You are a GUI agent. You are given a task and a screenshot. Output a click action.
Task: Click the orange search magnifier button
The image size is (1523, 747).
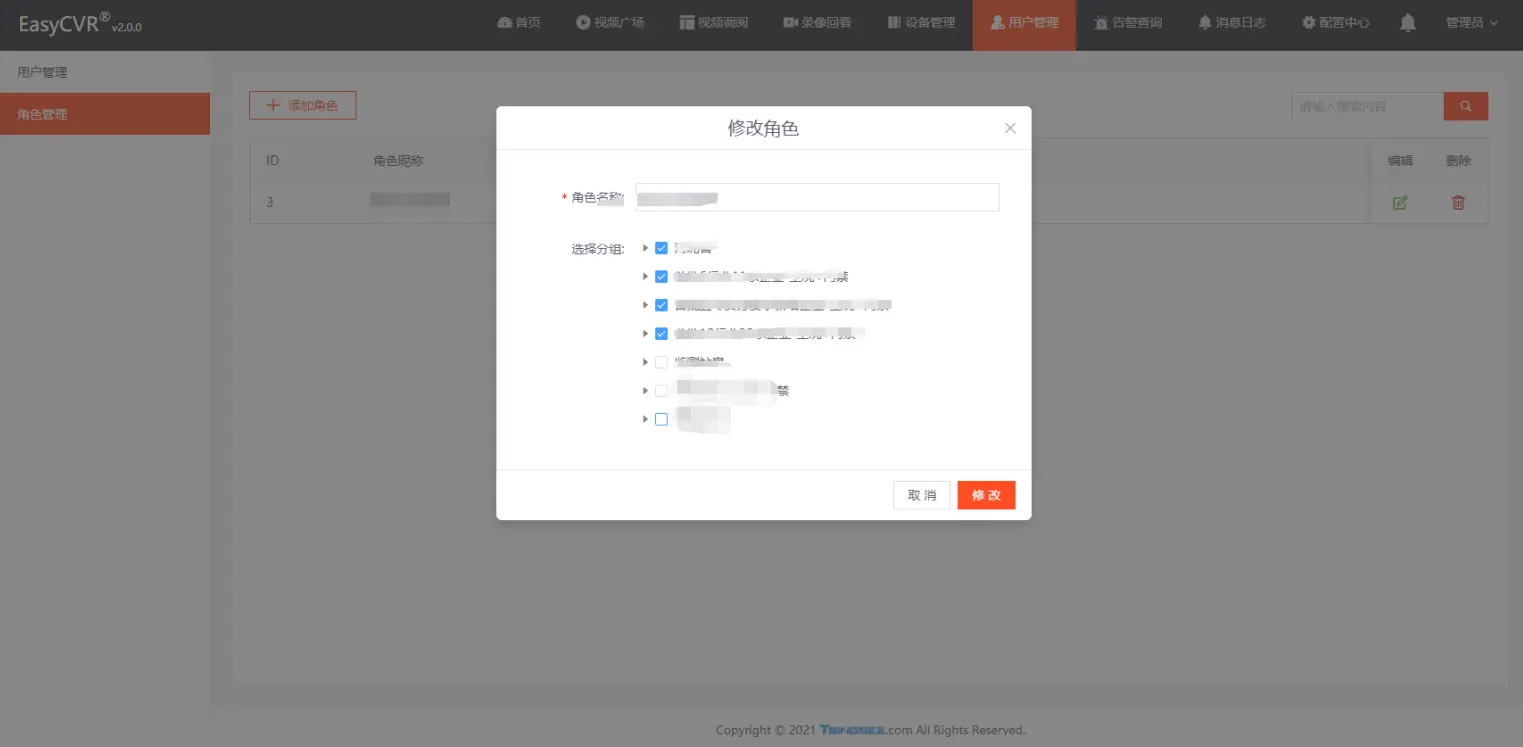click(x=1465, y=106)
